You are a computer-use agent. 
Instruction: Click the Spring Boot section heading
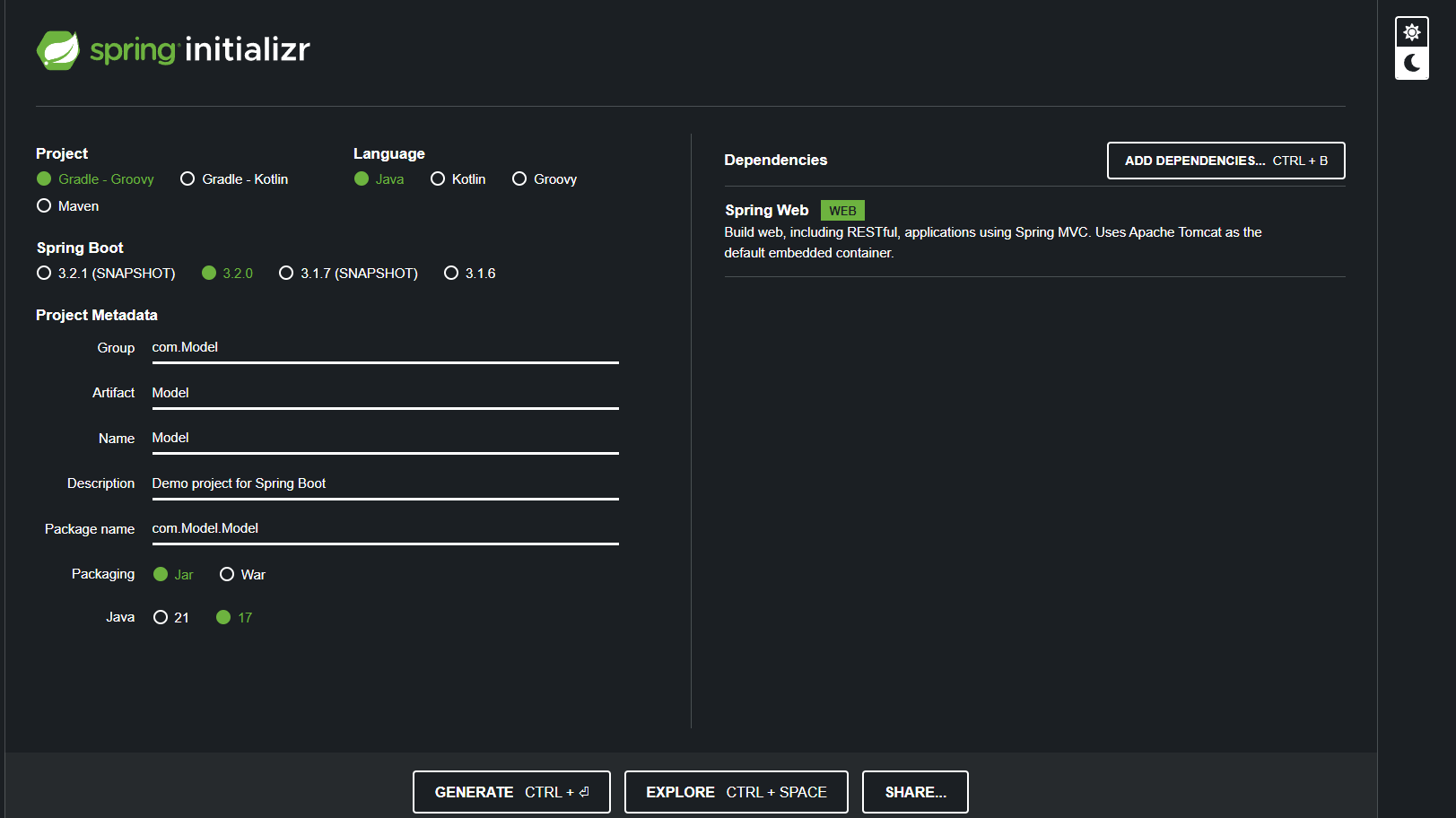80,248
